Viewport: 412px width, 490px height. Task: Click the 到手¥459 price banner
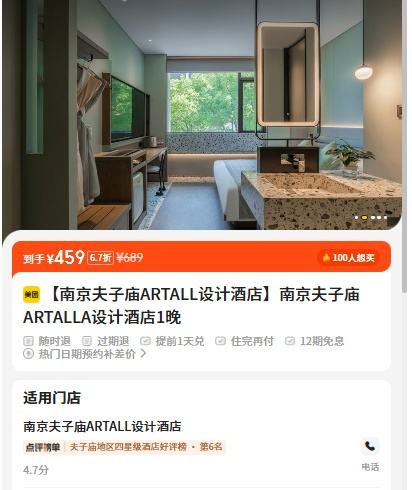(201, 257)
